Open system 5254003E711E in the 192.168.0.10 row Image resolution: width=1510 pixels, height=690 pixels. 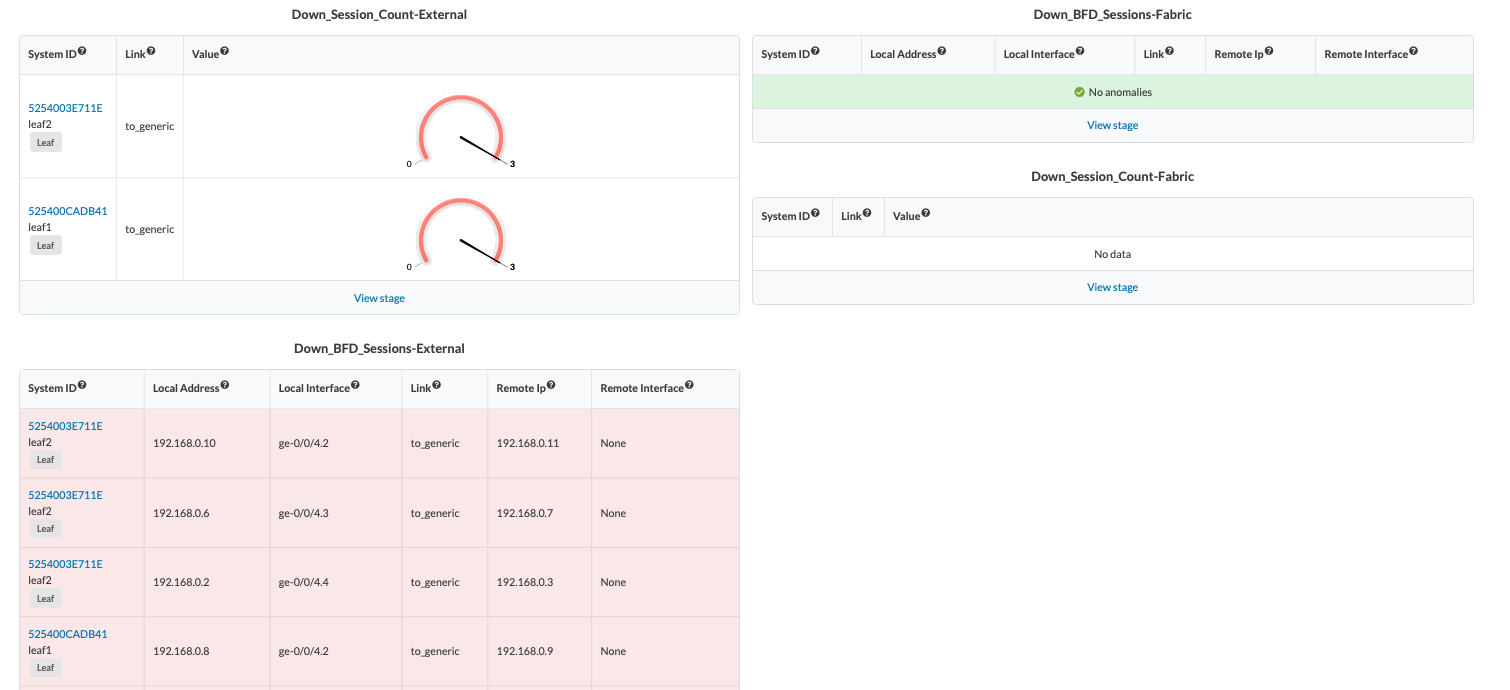(x=65, y=426)
